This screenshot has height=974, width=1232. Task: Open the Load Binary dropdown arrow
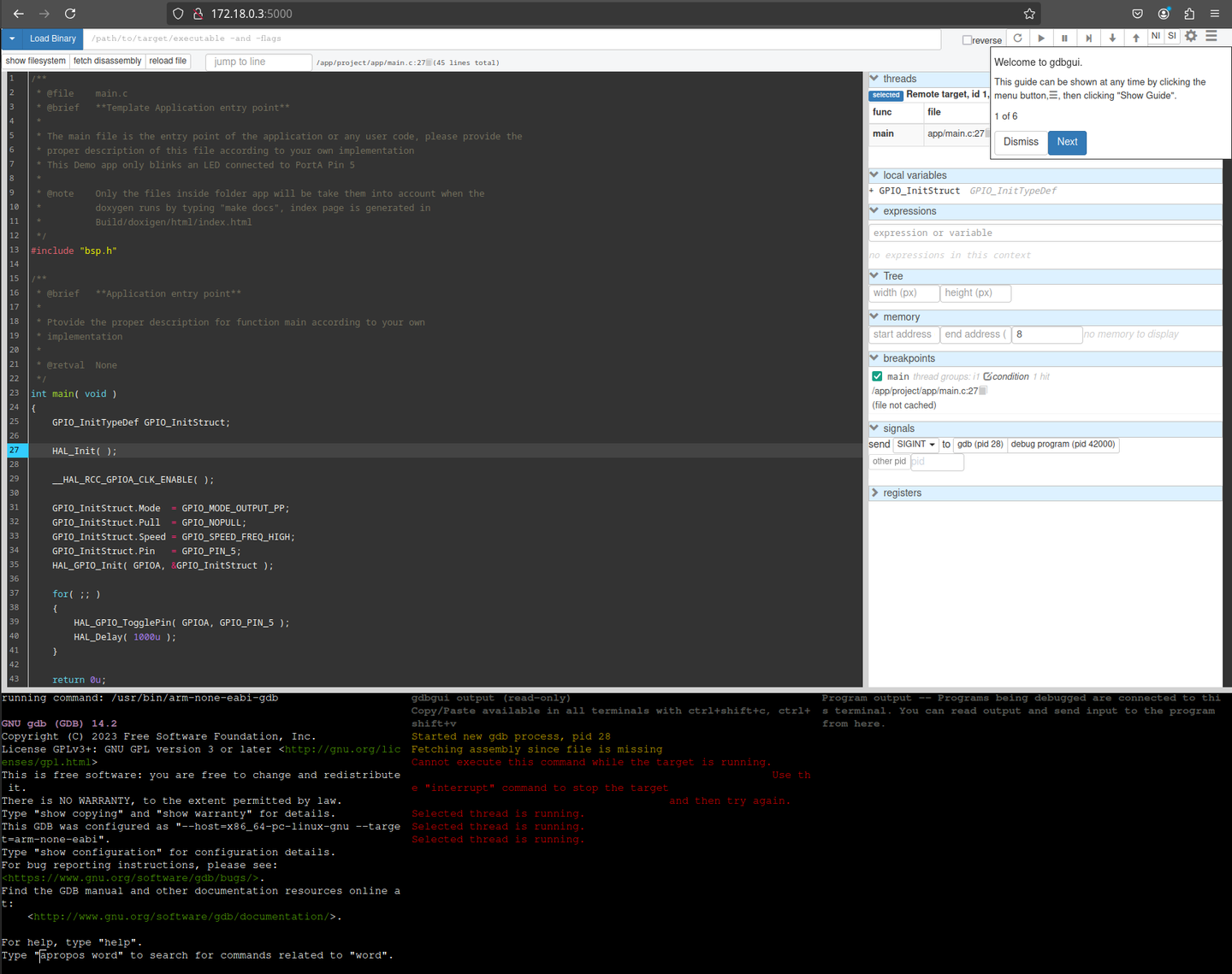12,38
